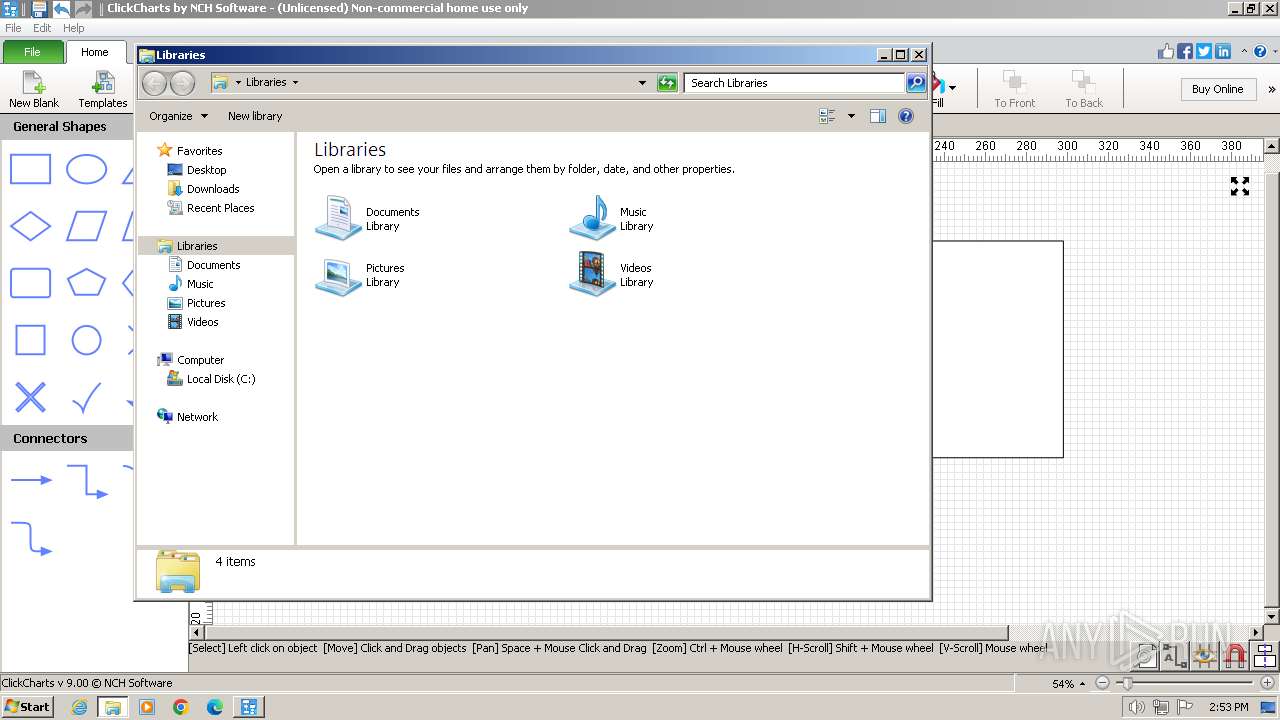Create a New Blank diagram
The width and height of the screenshot is (1280, 720).
click(x=34, y=89)
